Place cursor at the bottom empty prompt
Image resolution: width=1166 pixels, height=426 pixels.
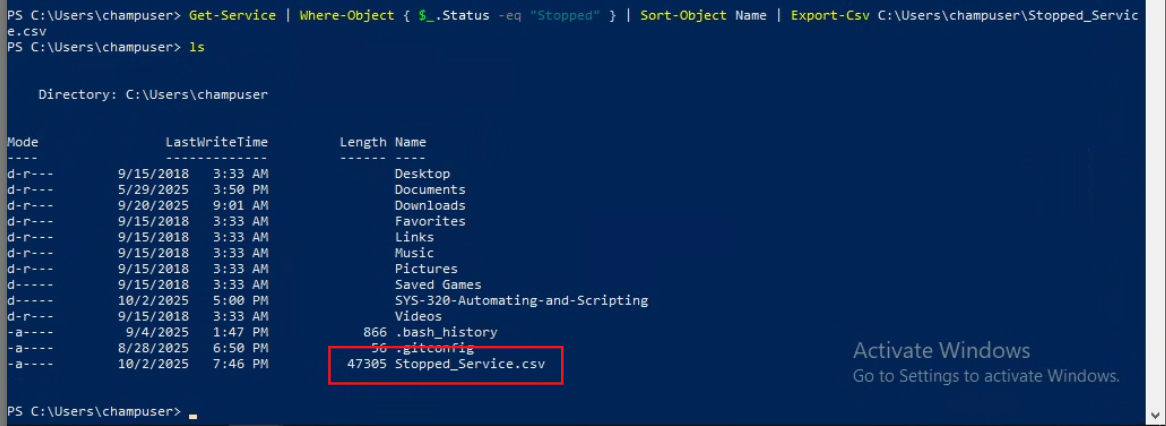click(193, 412)
